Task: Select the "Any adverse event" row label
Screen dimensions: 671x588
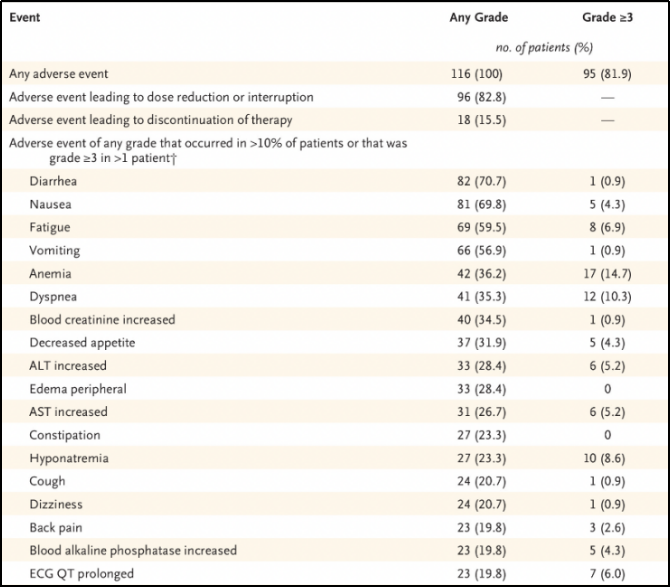Action: point(59,74)
